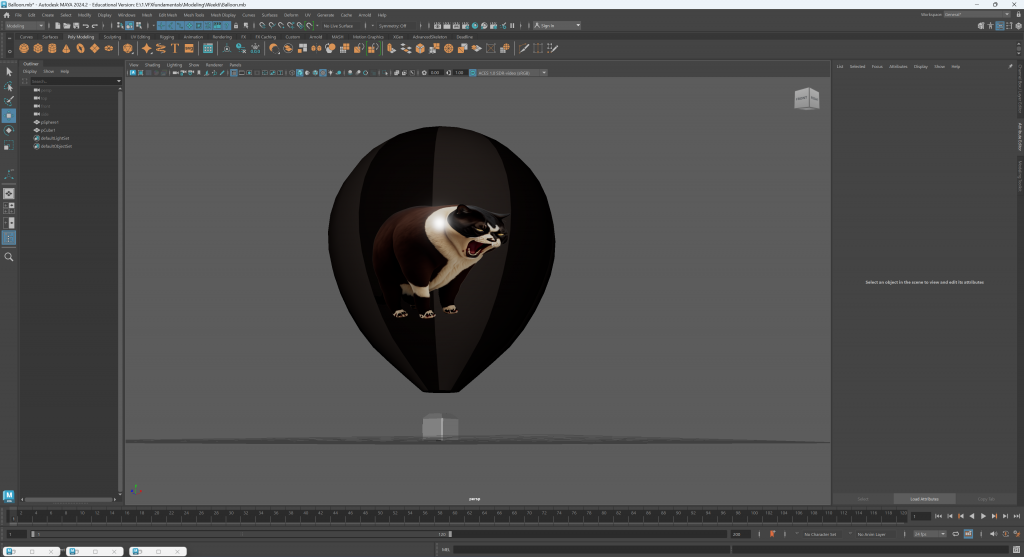
Task: Create a polygon cone from shelf
Action: (x=66, y=48)
